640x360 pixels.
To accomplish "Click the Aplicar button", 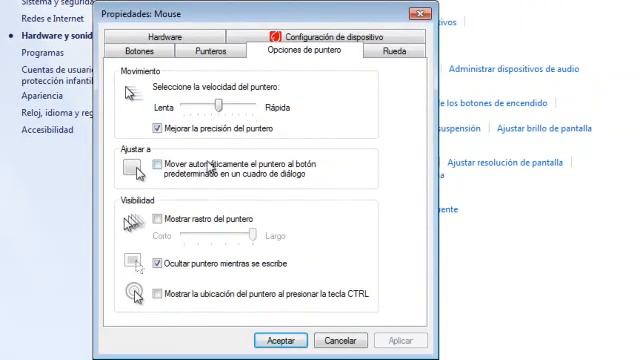I will (400, 340).
